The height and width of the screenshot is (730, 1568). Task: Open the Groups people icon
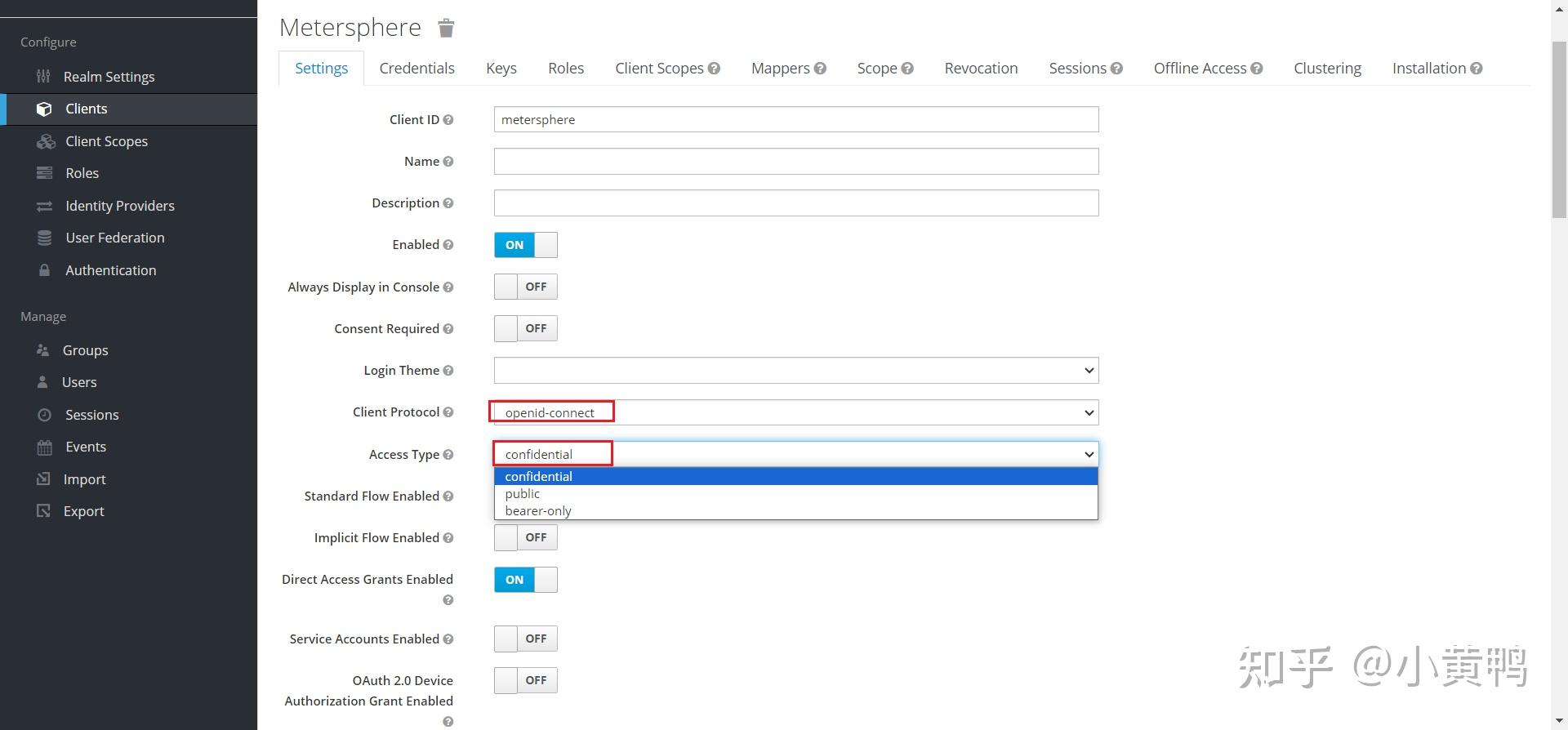point(43,349)
